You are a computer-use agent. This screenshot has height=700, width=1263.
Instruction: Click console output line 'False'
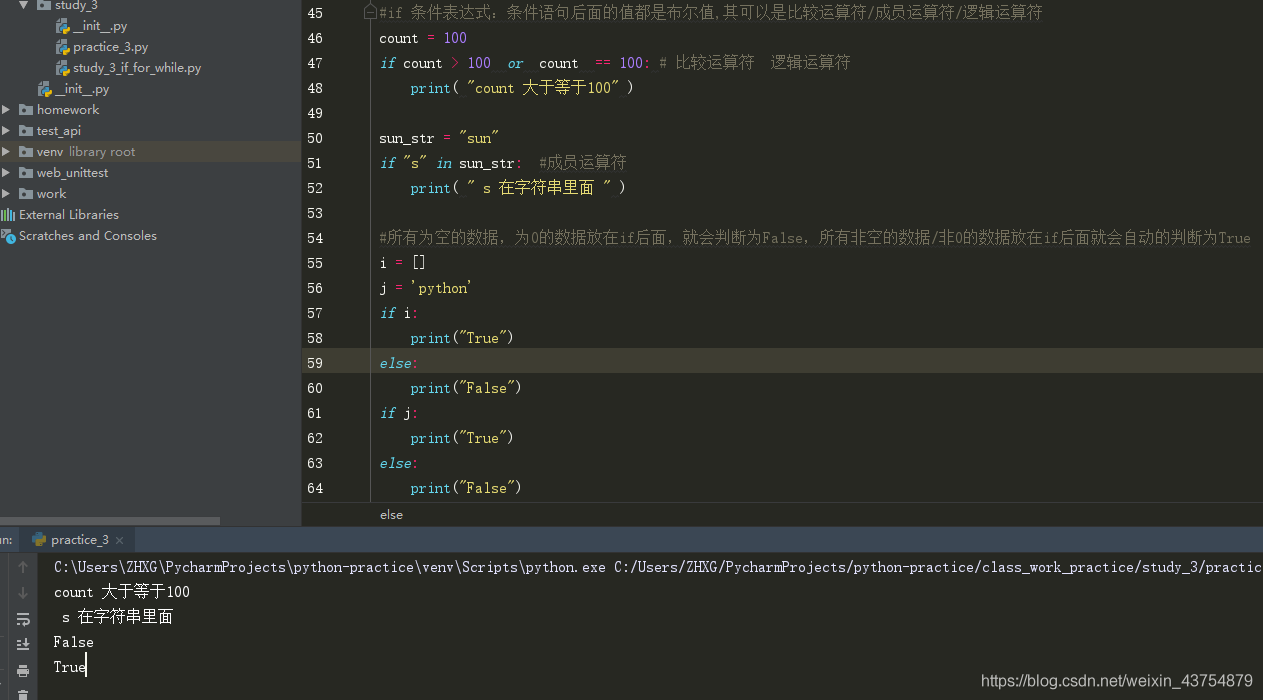click(x=74, y=642)
